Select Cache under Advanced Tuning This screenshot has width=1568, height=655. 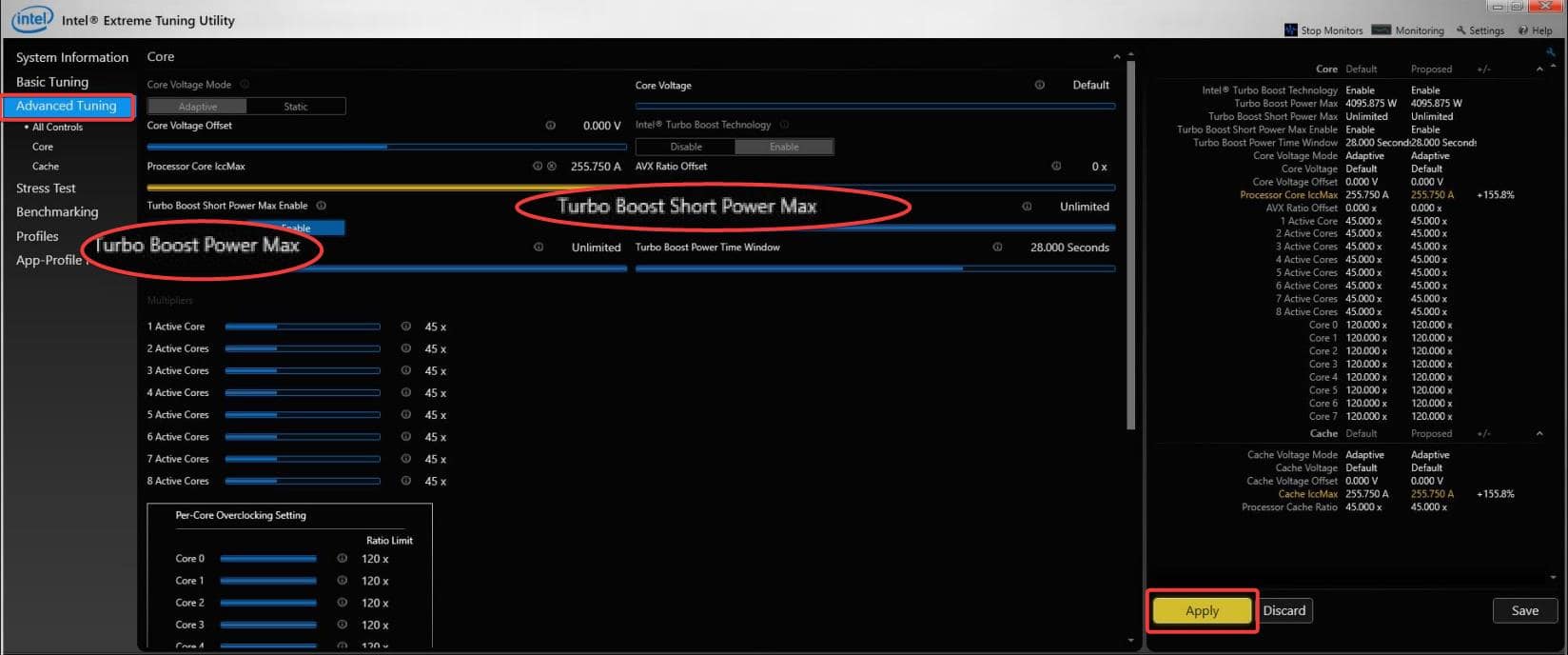[x=46, y=167]
